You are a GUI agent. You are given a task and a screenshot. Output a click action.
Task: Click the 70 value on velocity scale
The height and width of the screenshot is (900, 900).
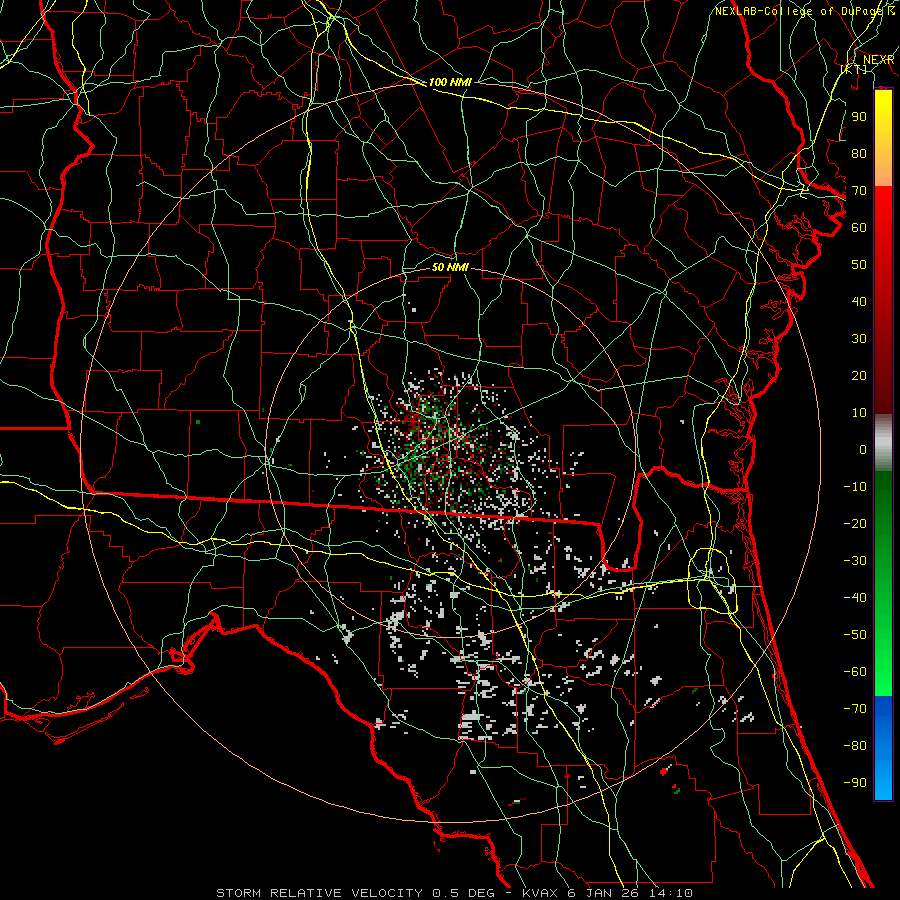[859, 191]
